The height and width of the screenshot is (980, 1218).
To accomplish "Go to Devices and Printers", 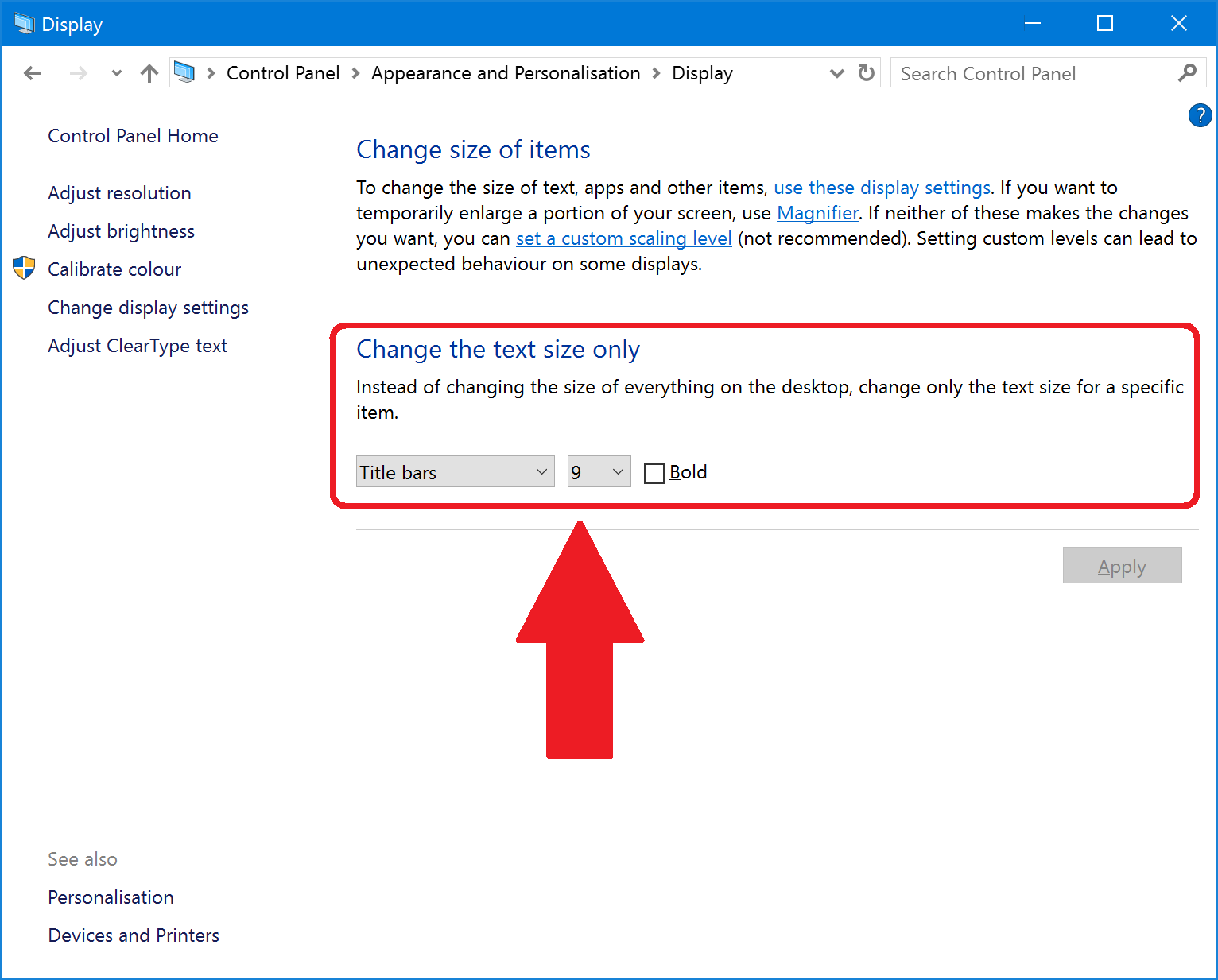I will pos(134,935).
